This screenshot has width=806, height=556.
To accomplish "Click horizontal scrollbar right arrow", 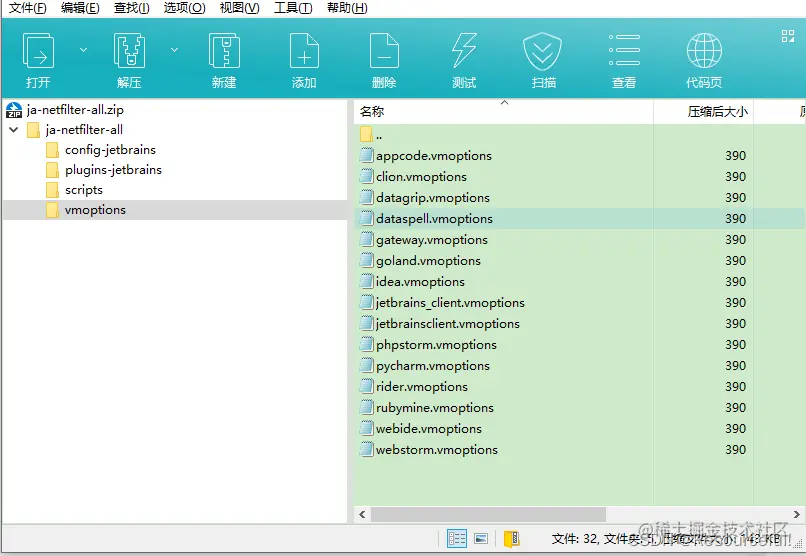I will tap(796, 514).
